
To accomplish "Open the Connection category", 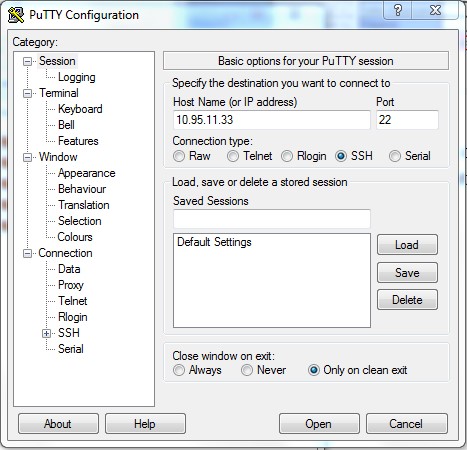I will click(x=65, y=253).
